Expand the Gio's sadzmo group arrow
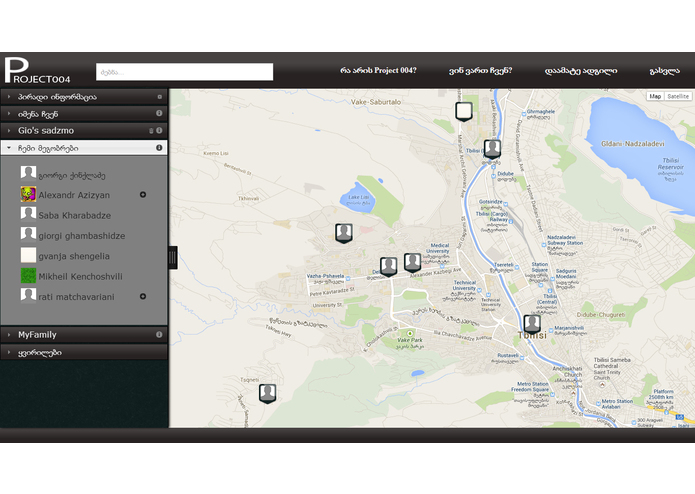Image resolution: width=695 pixels, height=494 pixels. click(8, 131)
